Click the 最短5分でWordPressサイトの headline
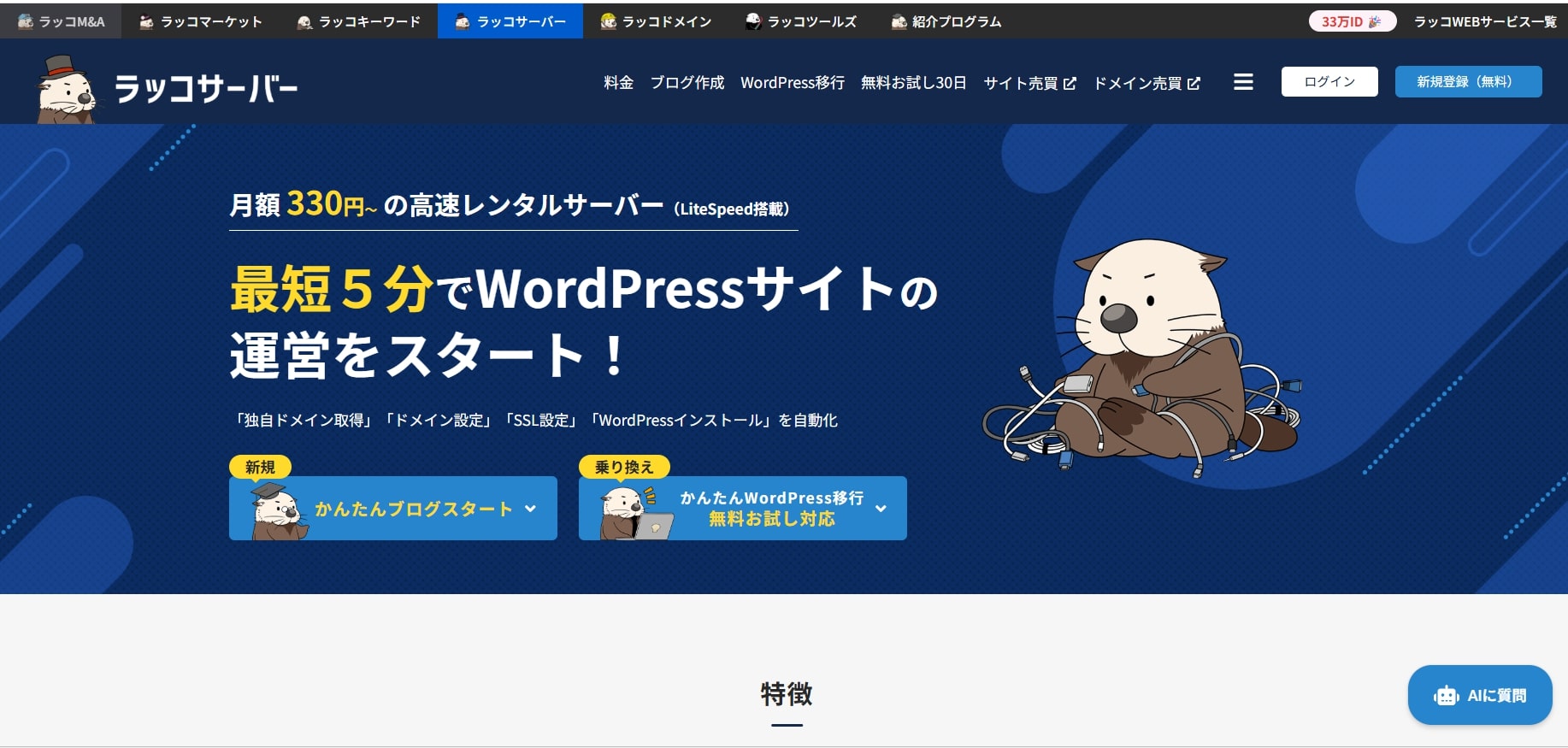This screenshot has height=748, width=1568. click(x=584, y=289)
